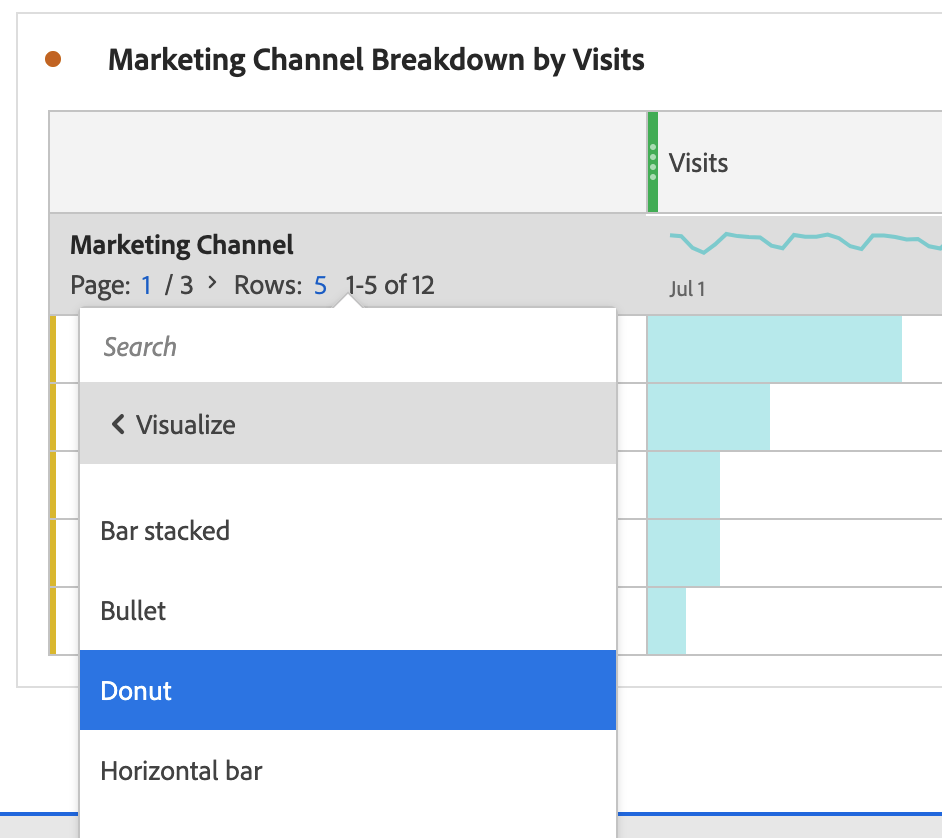
Task: Open the Rows count dropdown showing 5
Action: point(320,285)
